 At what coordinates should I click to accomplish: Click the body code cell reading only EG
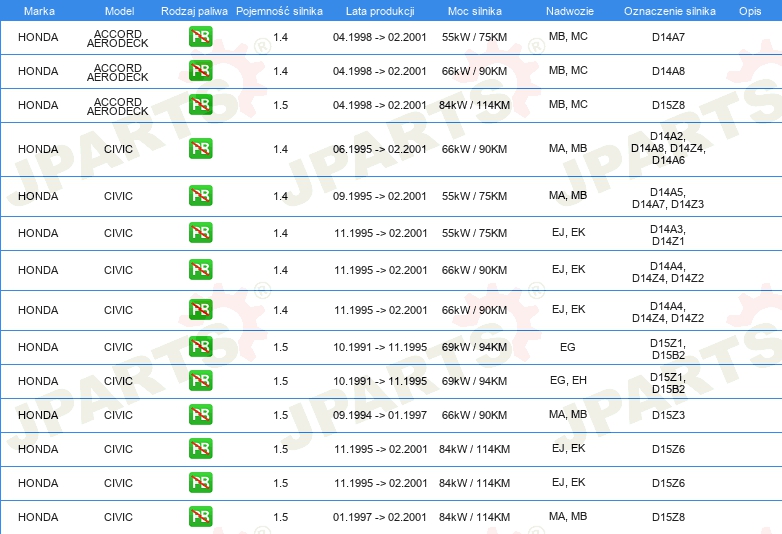pyautogui.click(x=568, y=347)
